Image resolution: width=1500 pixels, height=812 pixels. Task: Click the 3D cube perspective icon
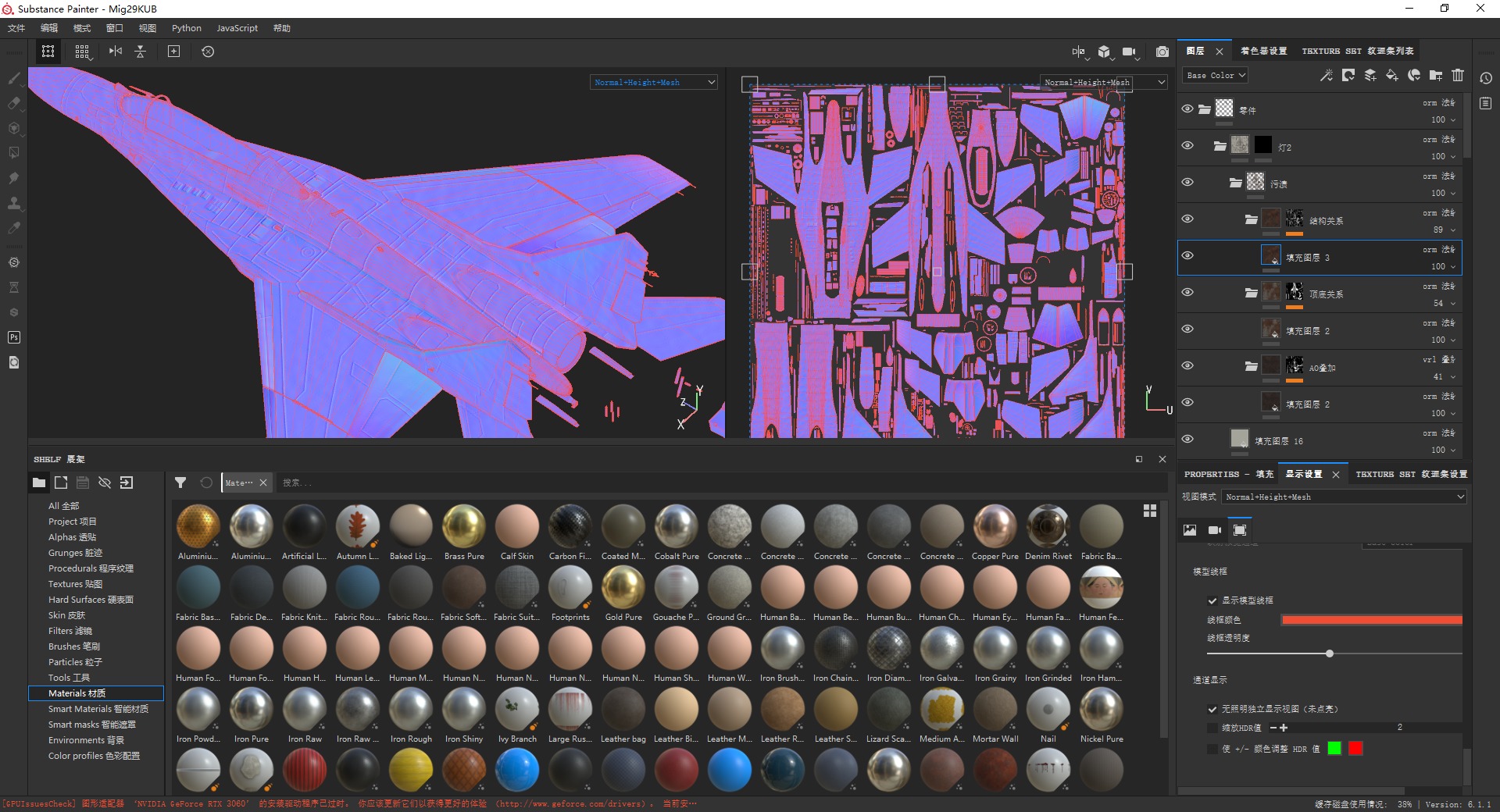[1104, 52]
